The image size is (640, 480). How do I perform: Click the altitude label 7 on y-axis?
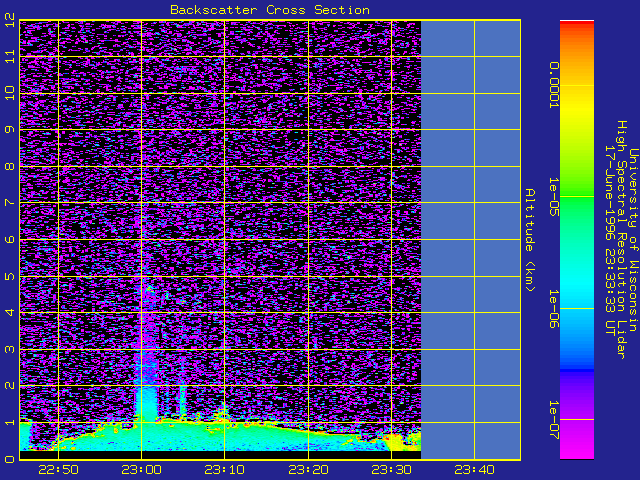point(10,202)
